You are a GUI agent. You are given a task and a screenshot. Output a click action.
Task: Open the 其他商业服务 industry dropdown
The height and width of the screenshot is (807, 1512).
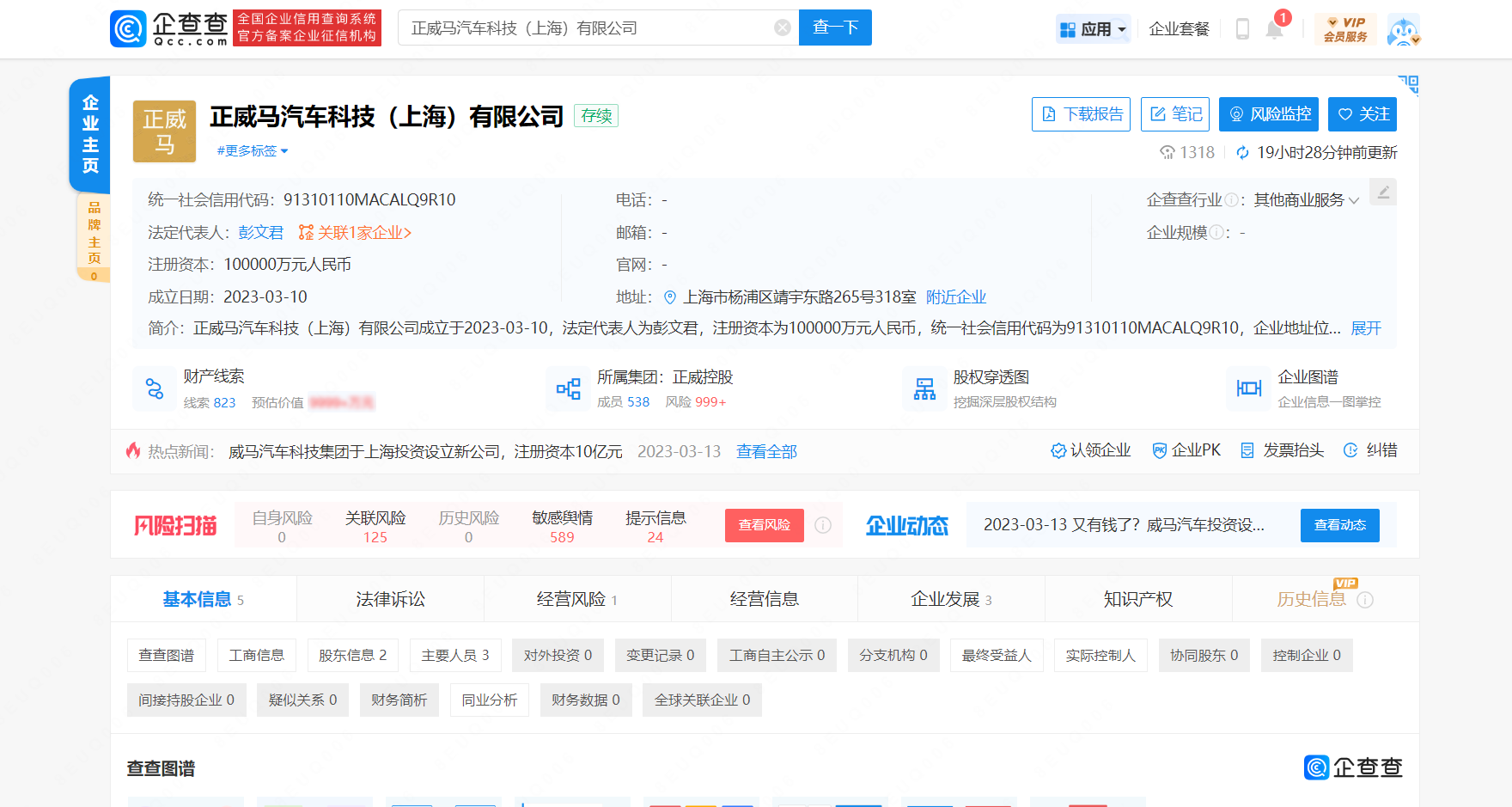point(1306,200)
